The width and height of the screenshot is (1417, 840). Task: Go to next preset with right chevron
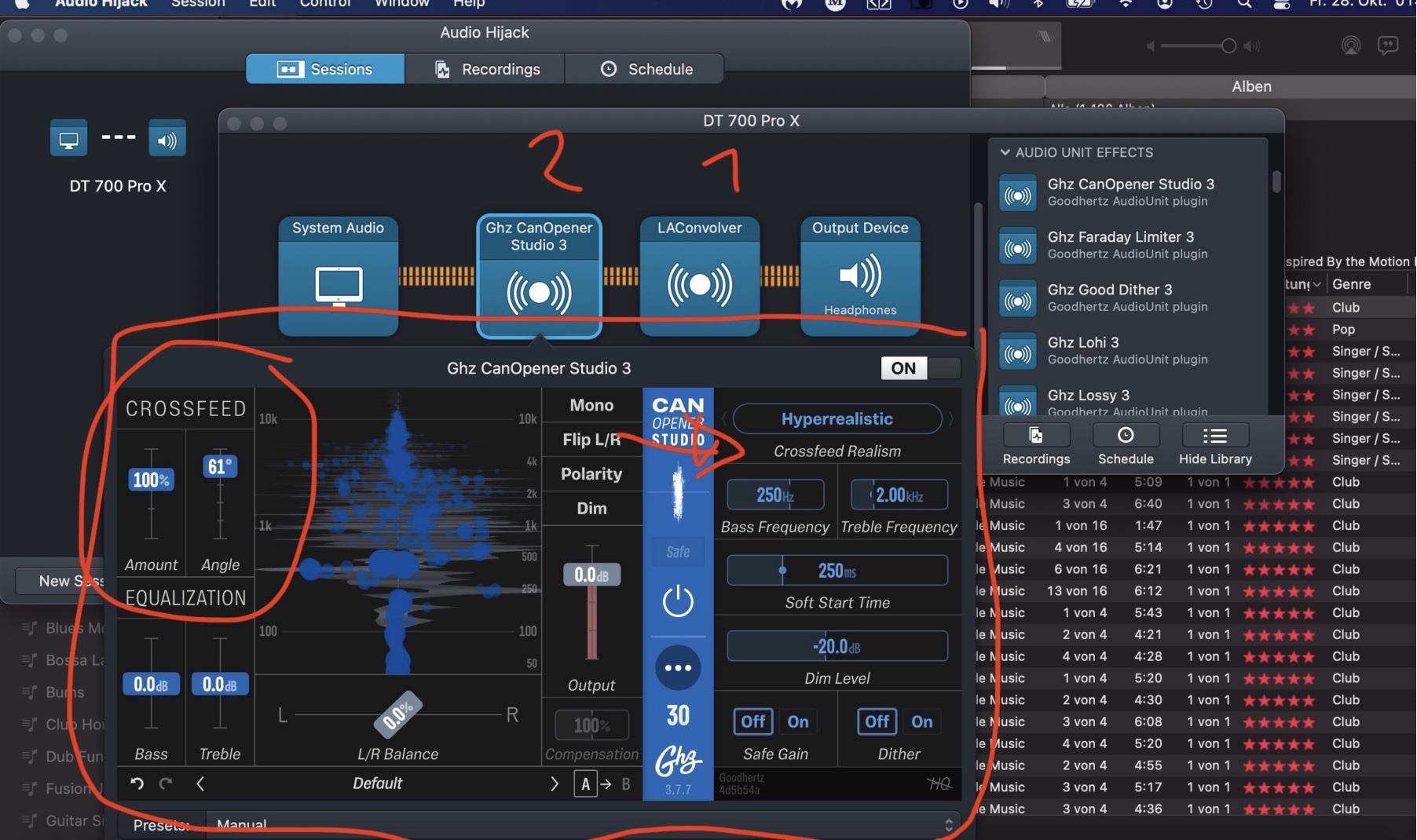(555, 783)
